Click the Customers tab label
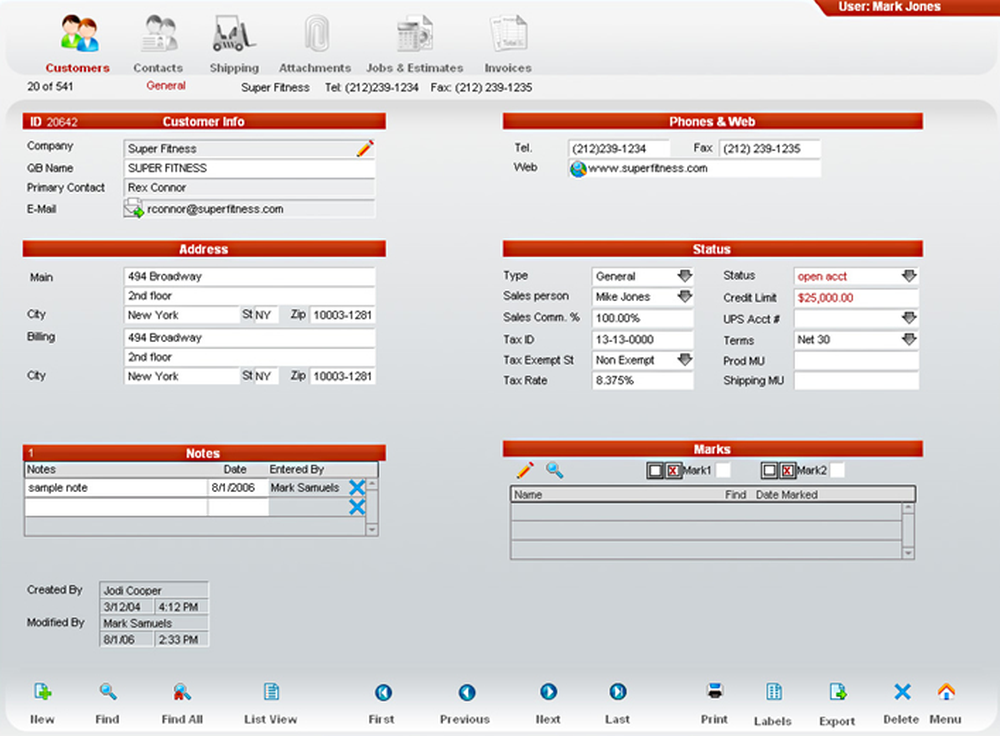The width and height of the screenshot is (1000, 736). 77,68
